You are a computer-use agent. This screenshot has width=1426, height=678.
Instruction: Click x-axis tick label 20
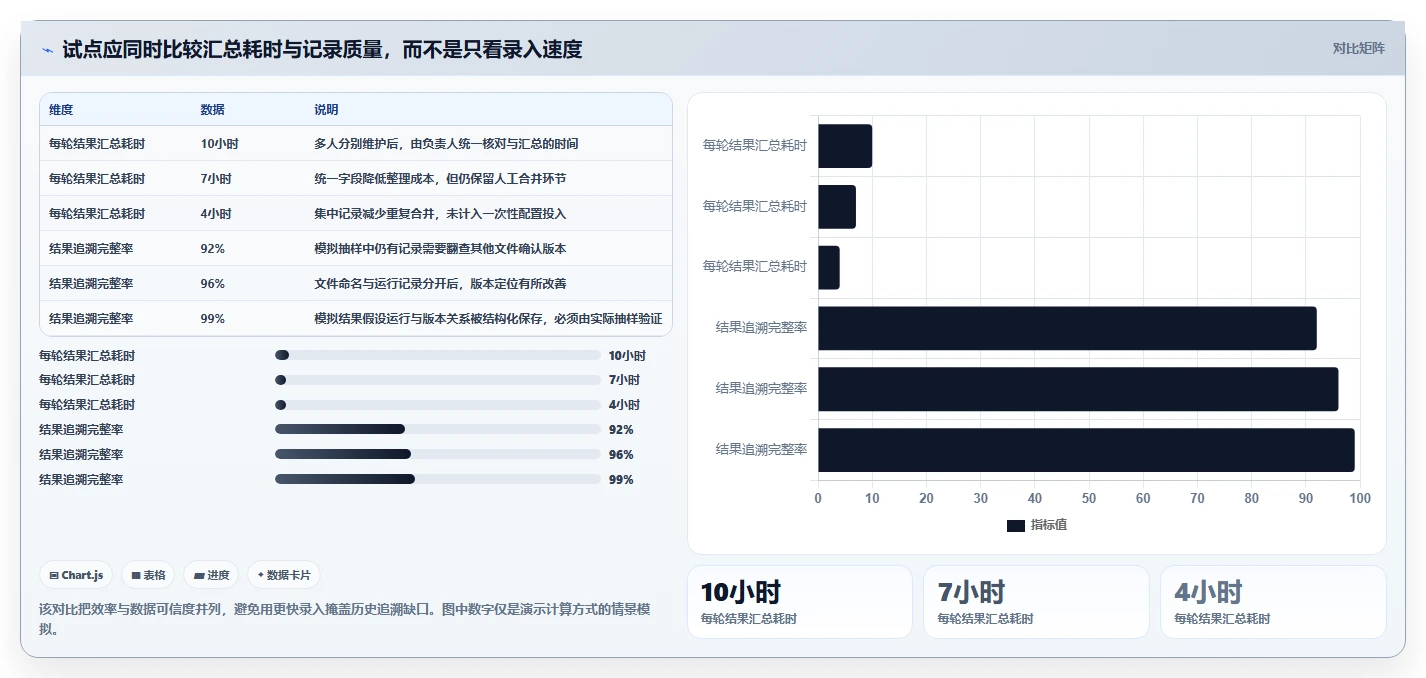click(x=926, y=498)
